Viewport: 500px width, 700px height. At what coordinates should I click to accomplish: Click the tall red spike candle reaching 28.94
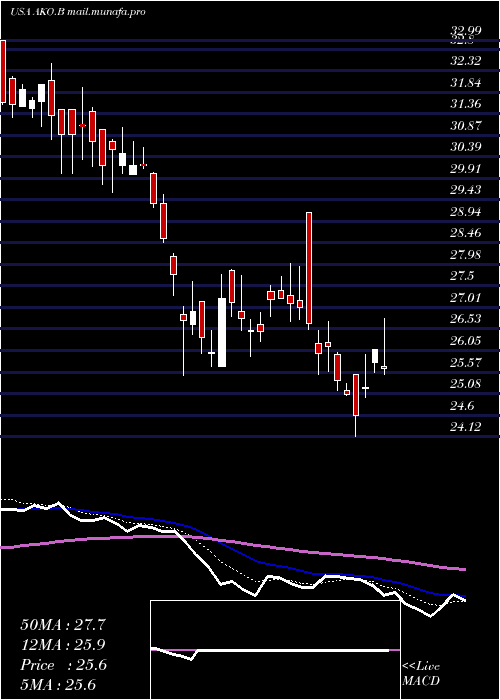308,268
